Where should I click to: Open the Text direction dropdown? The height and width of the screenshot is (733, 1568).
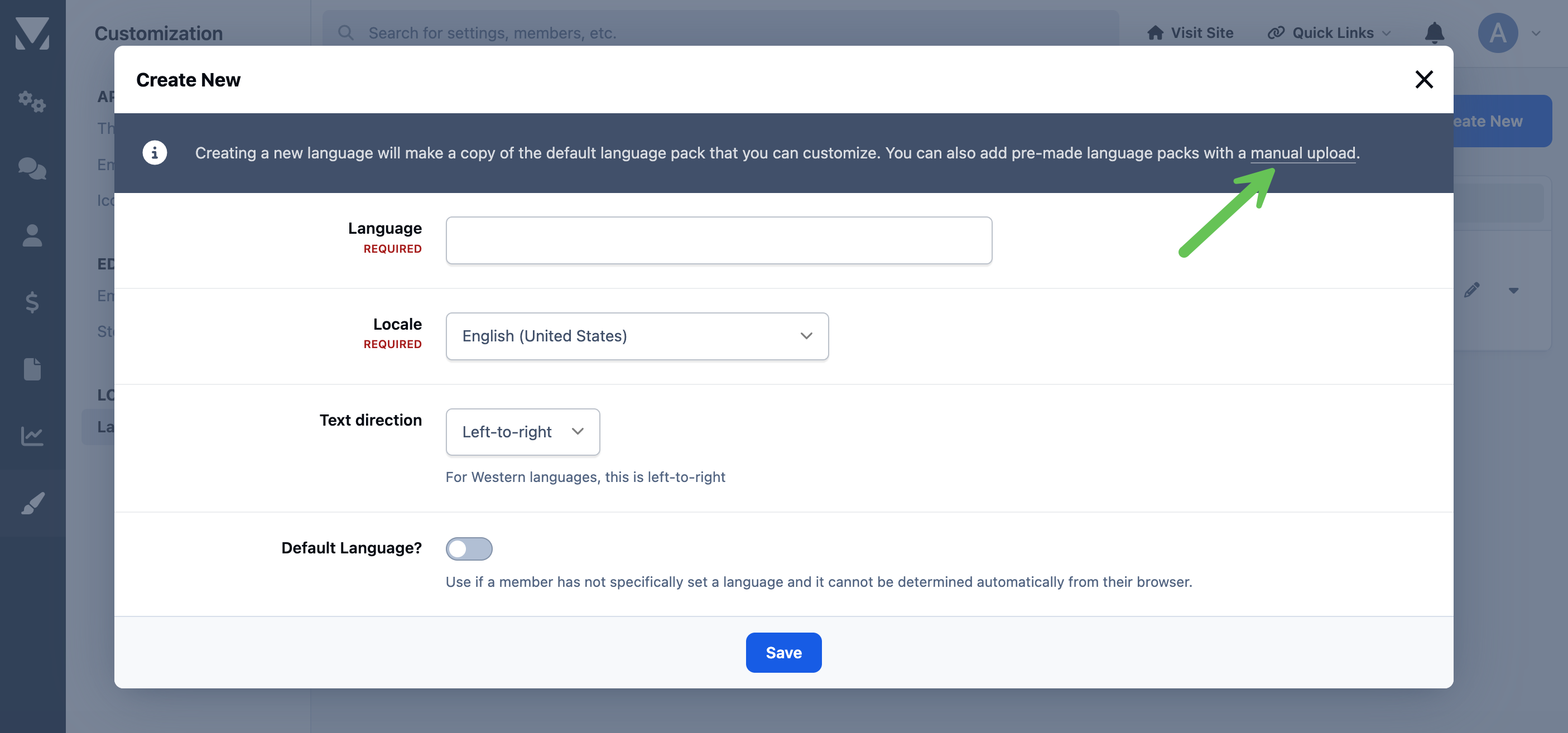tap(523, 432)
